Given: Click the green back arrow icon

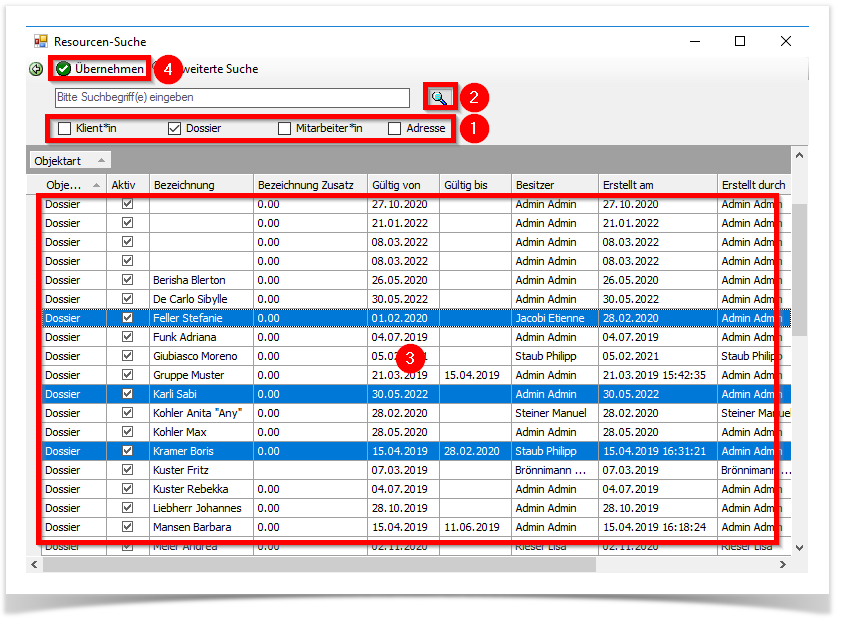Looking at the screenshot, I should coord(36,69).
